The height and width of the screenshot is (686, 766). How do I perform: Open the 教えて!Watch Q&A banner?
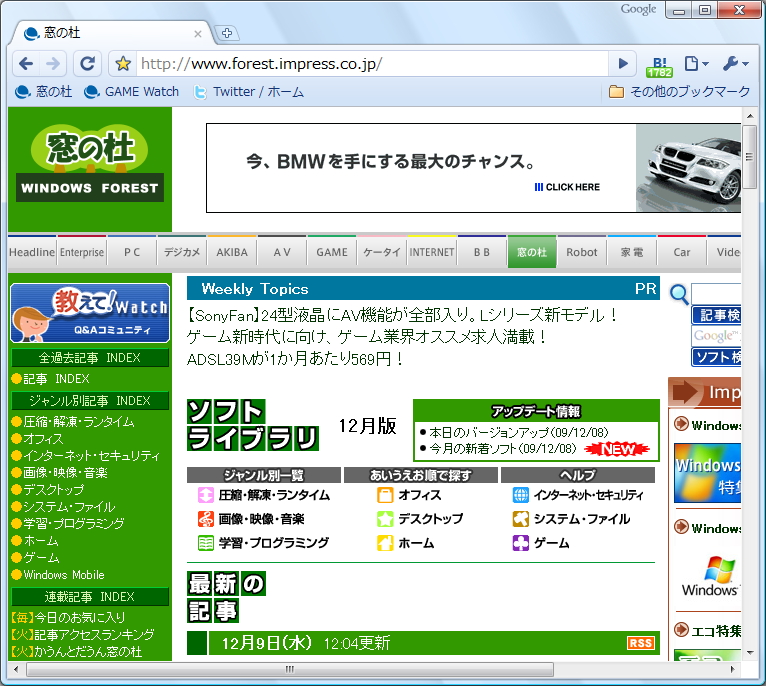click(90, 313)
